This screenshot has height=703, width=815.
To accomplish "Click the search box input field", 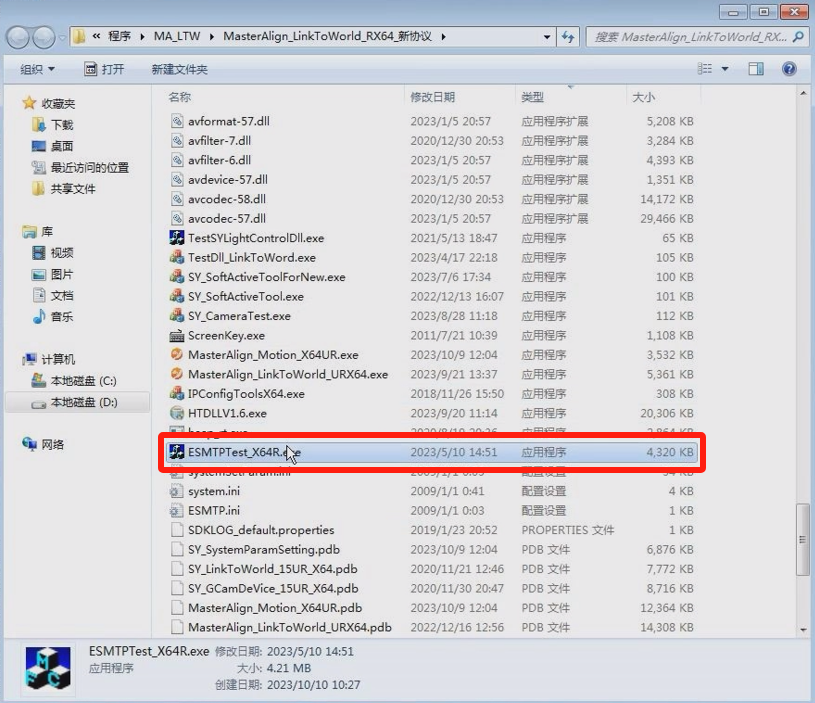I will click(690, 37).
